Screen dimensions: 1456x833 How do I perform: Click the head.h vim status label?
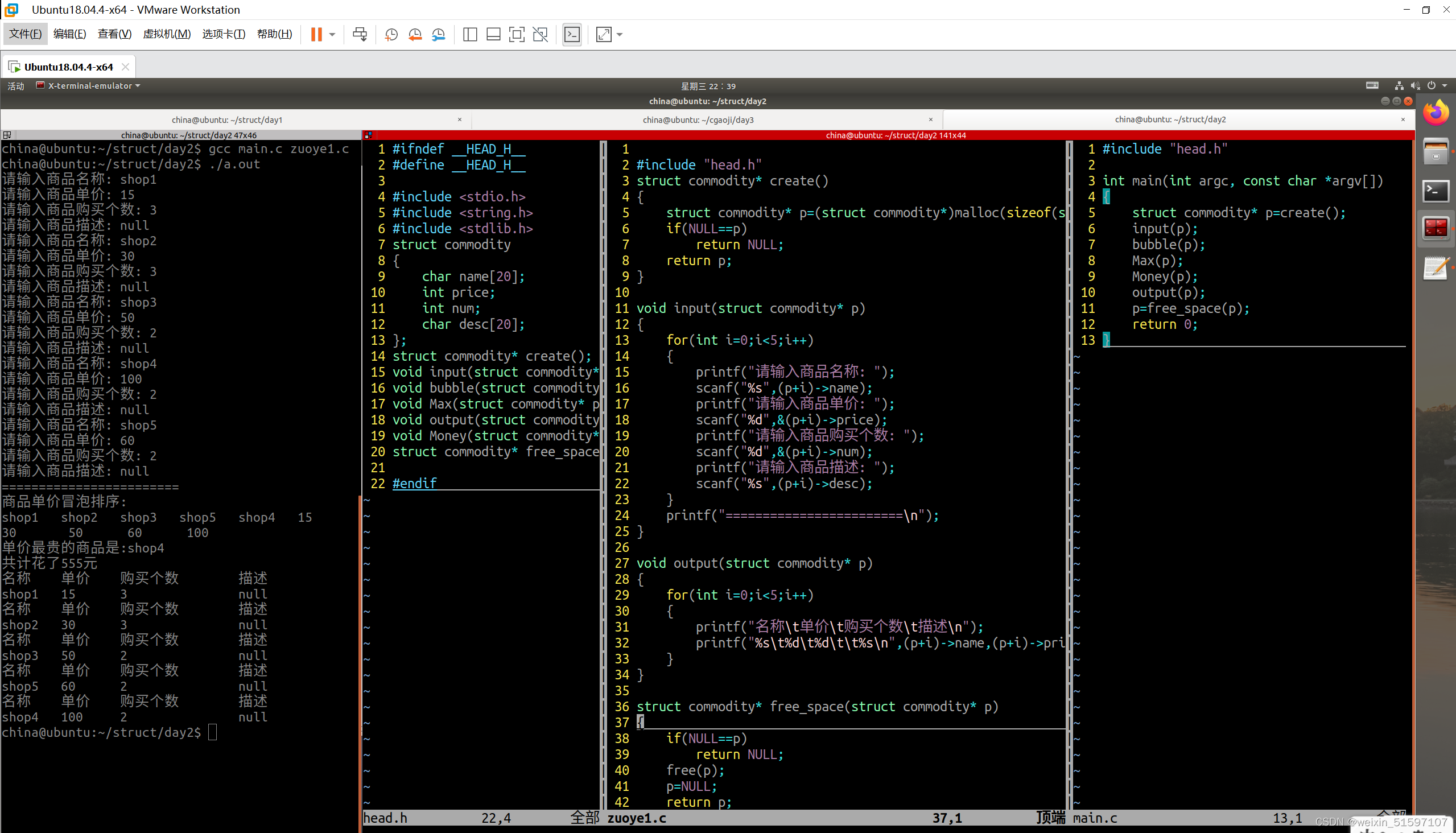(385, 818)
